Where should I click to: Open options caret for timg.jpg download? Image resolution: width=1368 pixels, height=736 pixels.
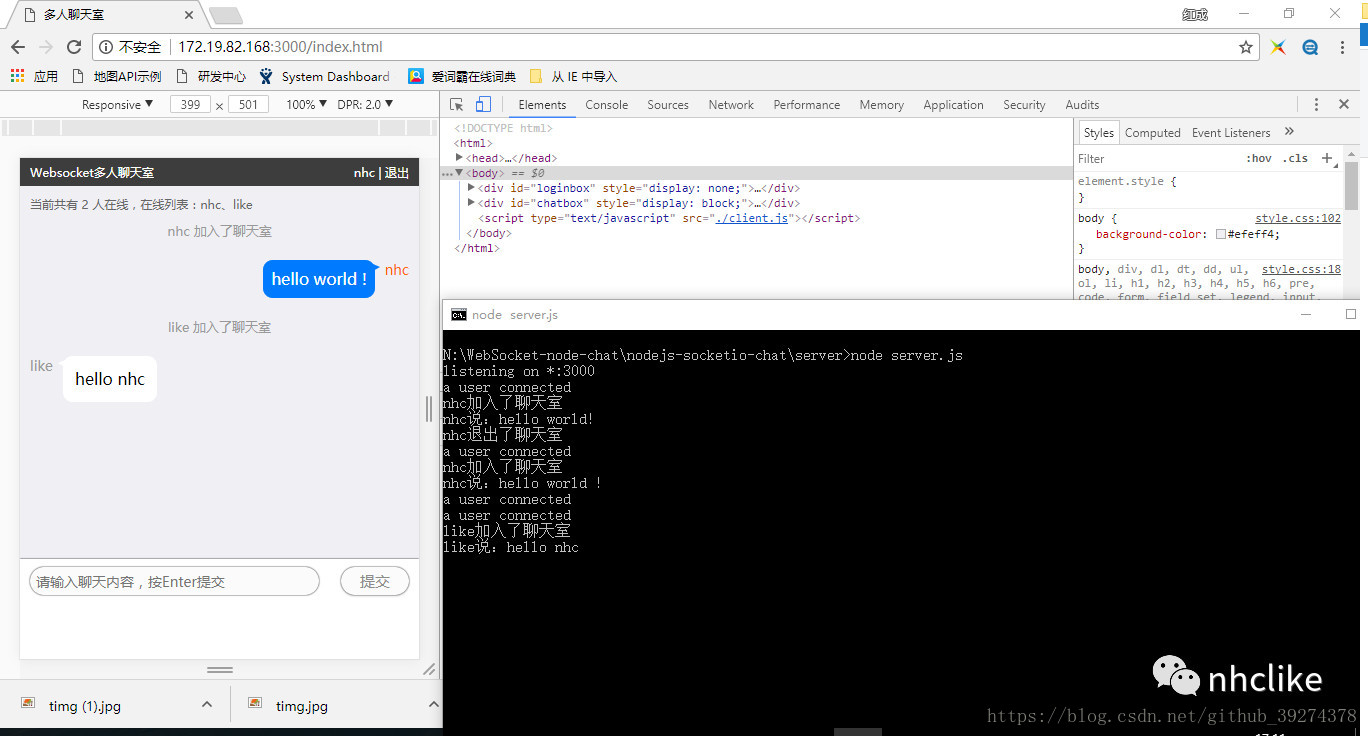(433, 705)
